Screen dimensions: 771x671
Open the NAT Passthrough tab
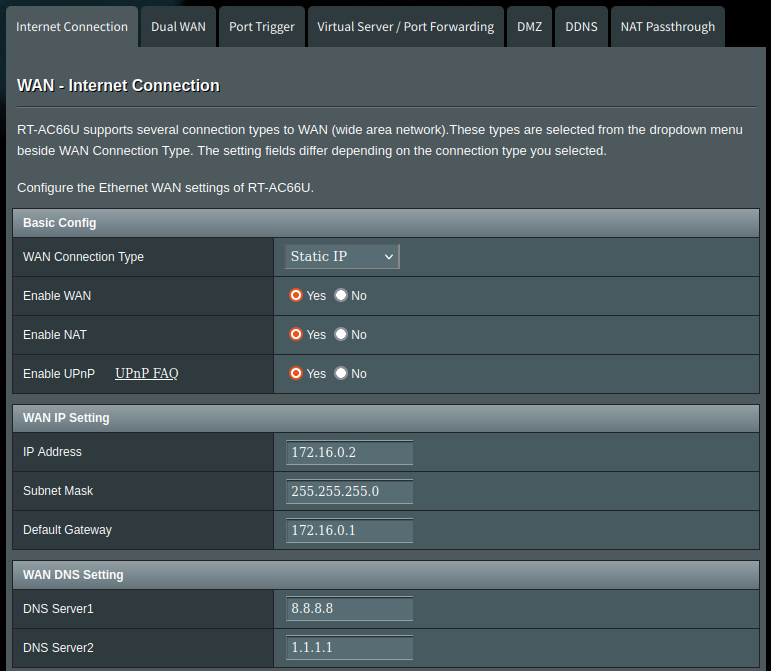pos(667,27)
